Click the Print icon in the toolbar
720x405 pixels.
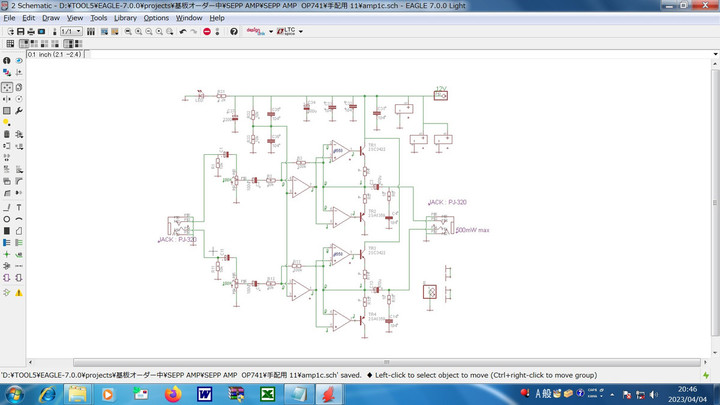pyautogui.click(x=33, y=31)
